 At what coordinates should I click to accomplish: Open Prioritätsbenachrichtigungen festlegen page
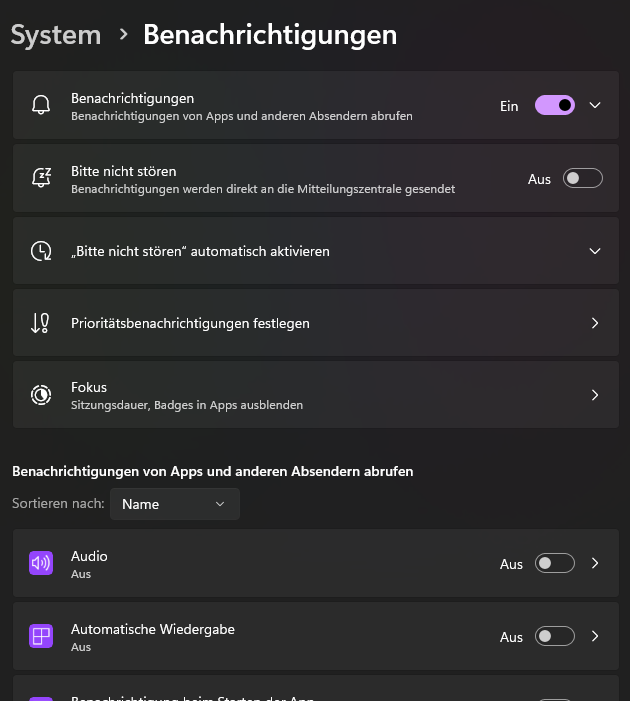[x=595, y=323]
